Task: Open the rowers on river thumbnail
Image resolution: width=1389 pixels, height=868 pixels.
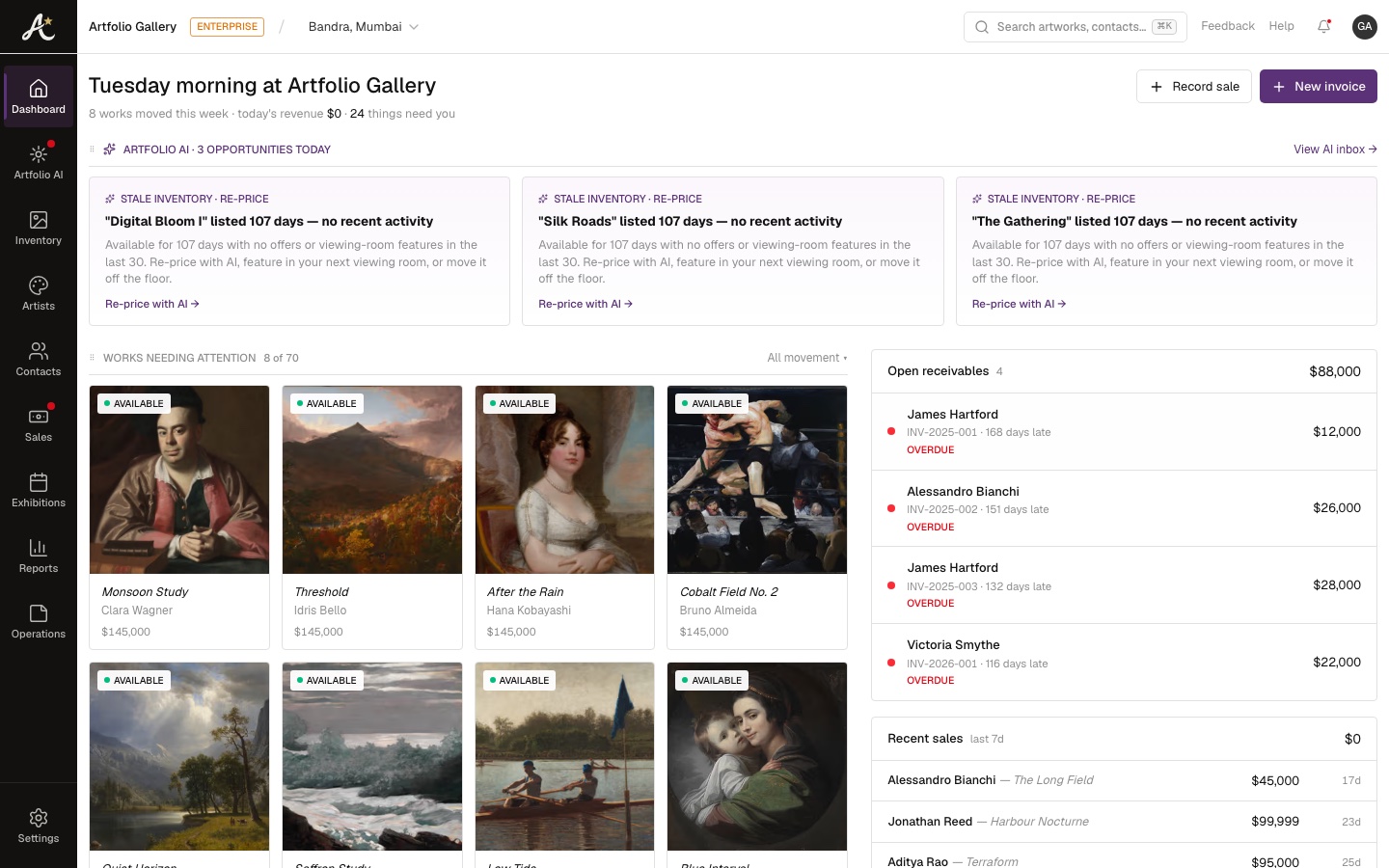Action: 564,756
